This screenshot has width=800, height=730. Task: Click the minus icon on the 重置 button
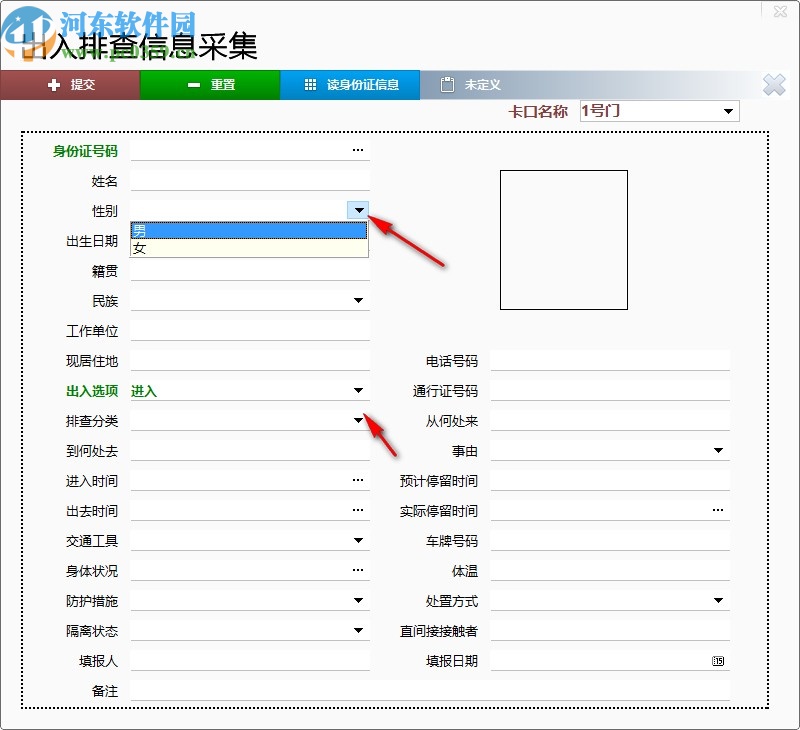coord(193,84)
